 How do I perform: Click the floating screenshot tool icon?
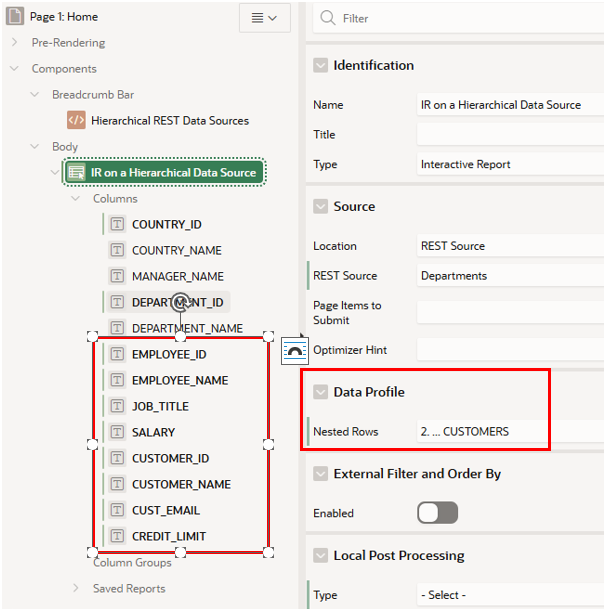coord(295,351)
